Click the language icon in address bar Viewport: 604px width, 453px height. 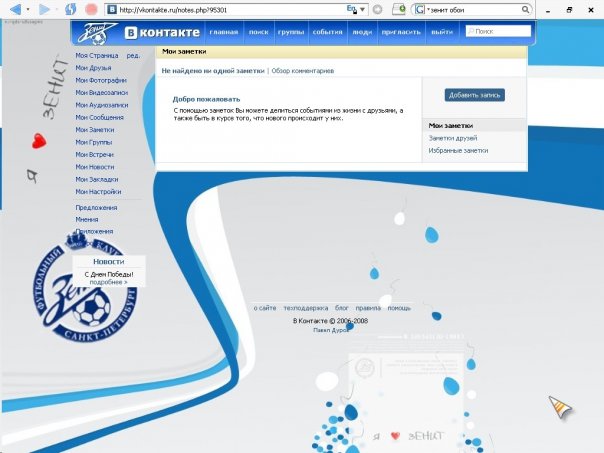point(352,9)
